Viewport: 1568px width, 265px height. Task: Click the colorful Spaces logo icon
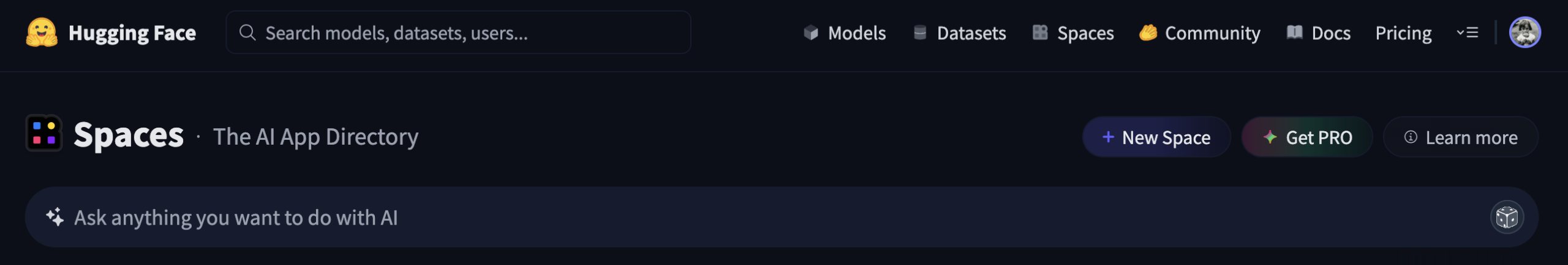44,133
